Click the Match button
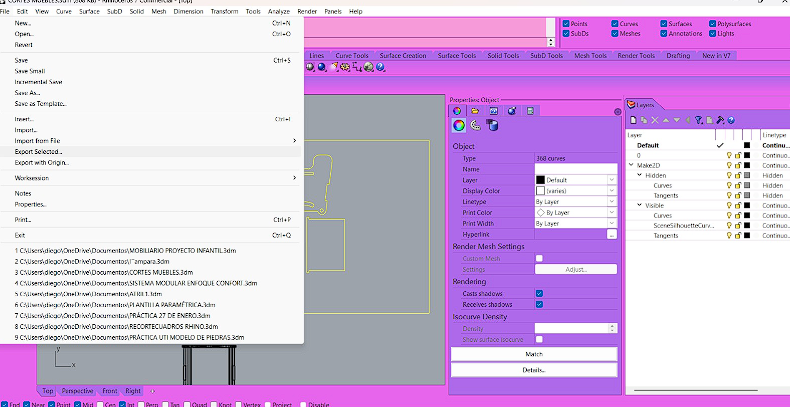Viewport: 790px width, 407px height. pyautogui.click(x=534, y=354)
